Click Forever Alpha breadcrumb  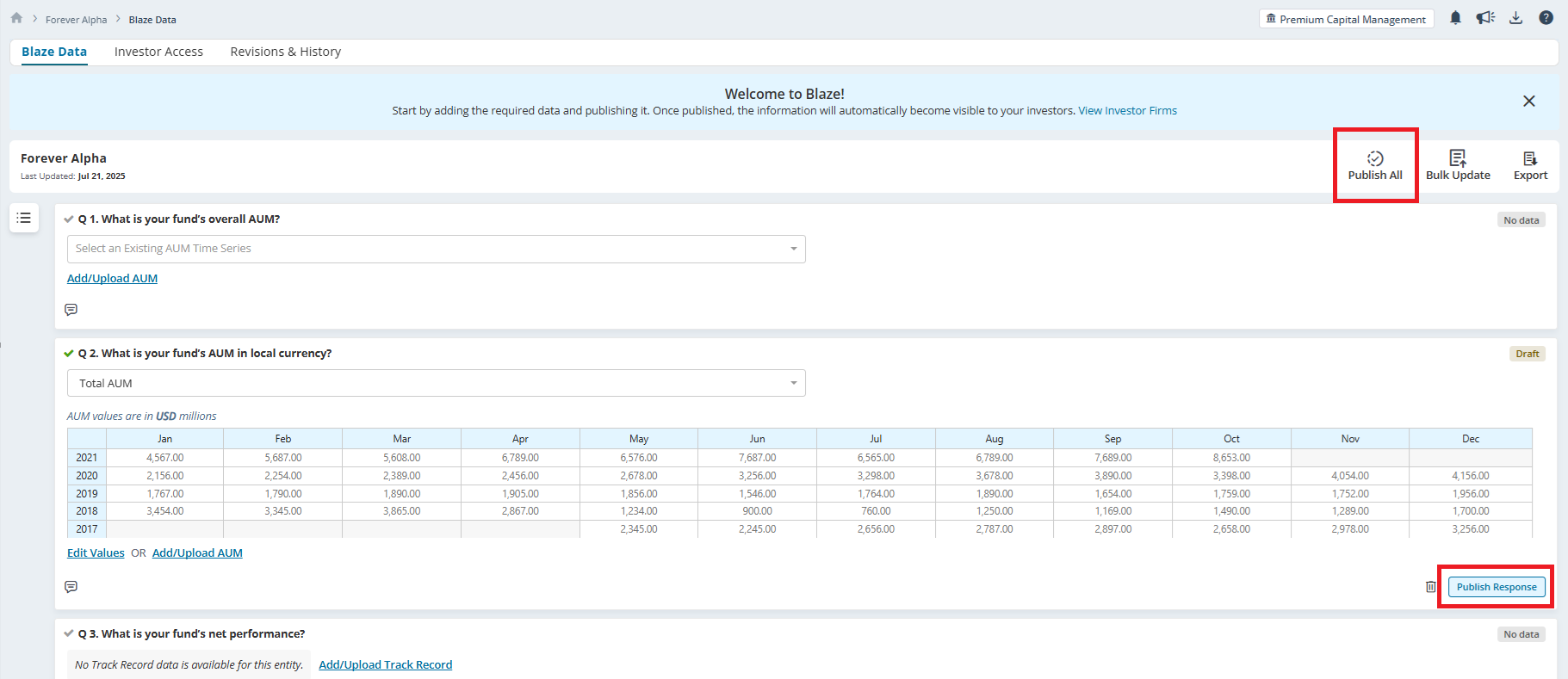click(x=77, y=20)
